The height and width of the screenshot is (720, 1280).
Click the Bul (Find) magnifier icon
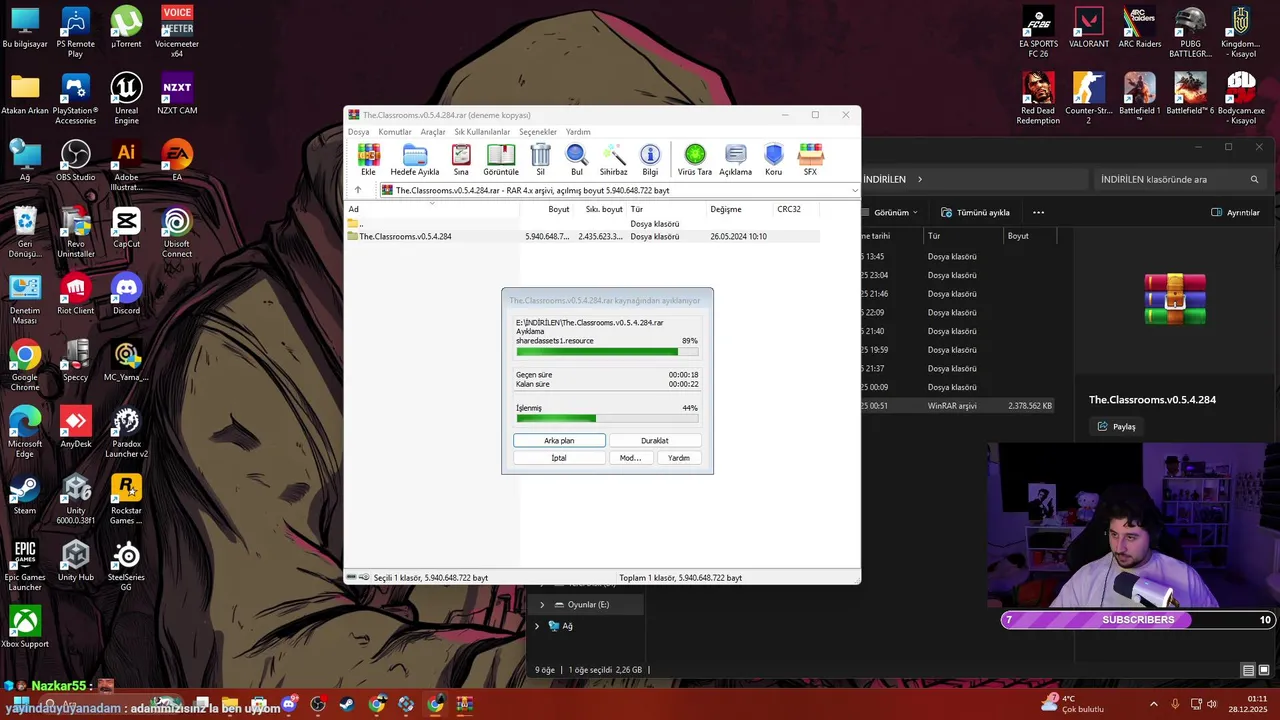coord(577,159)
